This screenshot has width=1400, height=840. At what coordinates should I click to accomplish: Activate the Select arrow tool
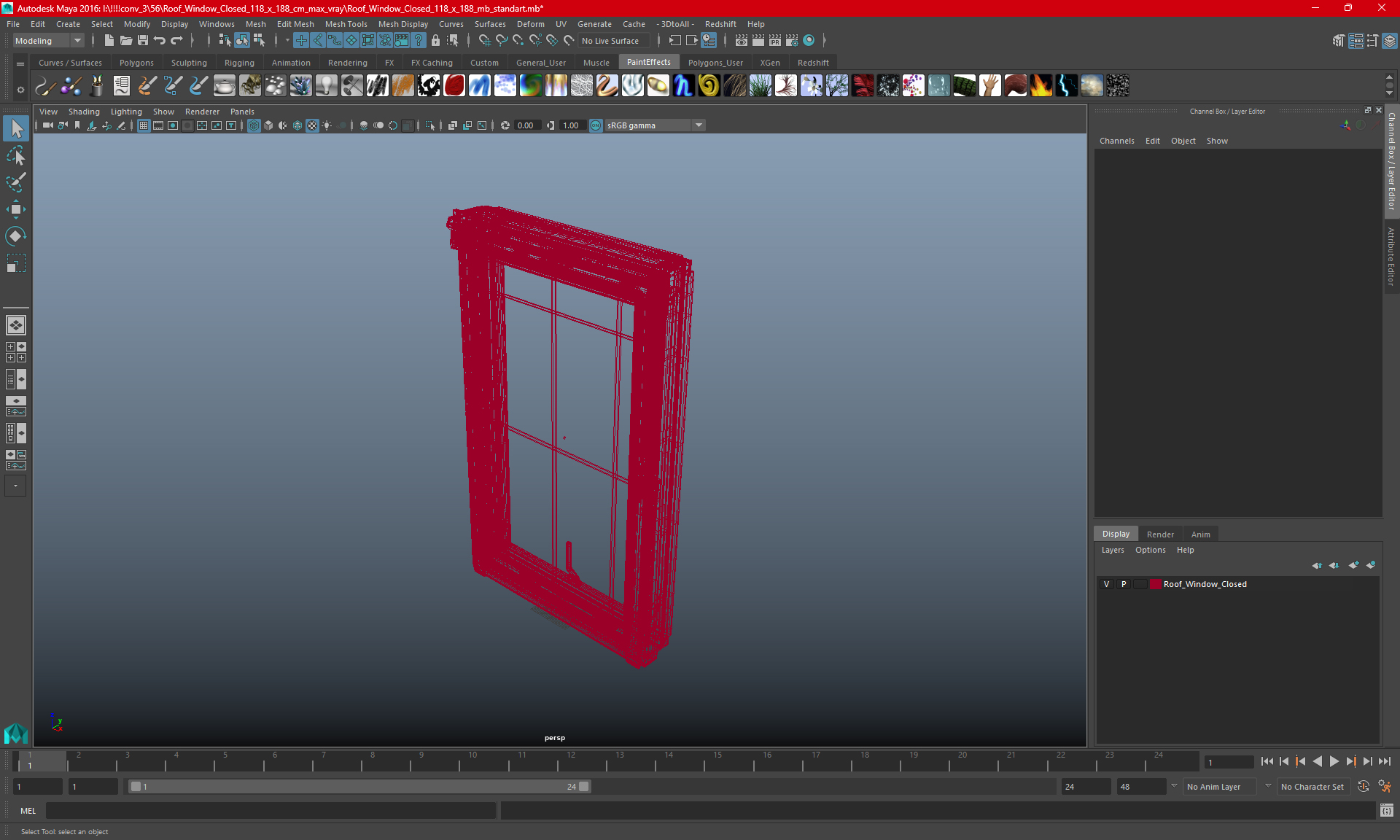tap(15, 128)
